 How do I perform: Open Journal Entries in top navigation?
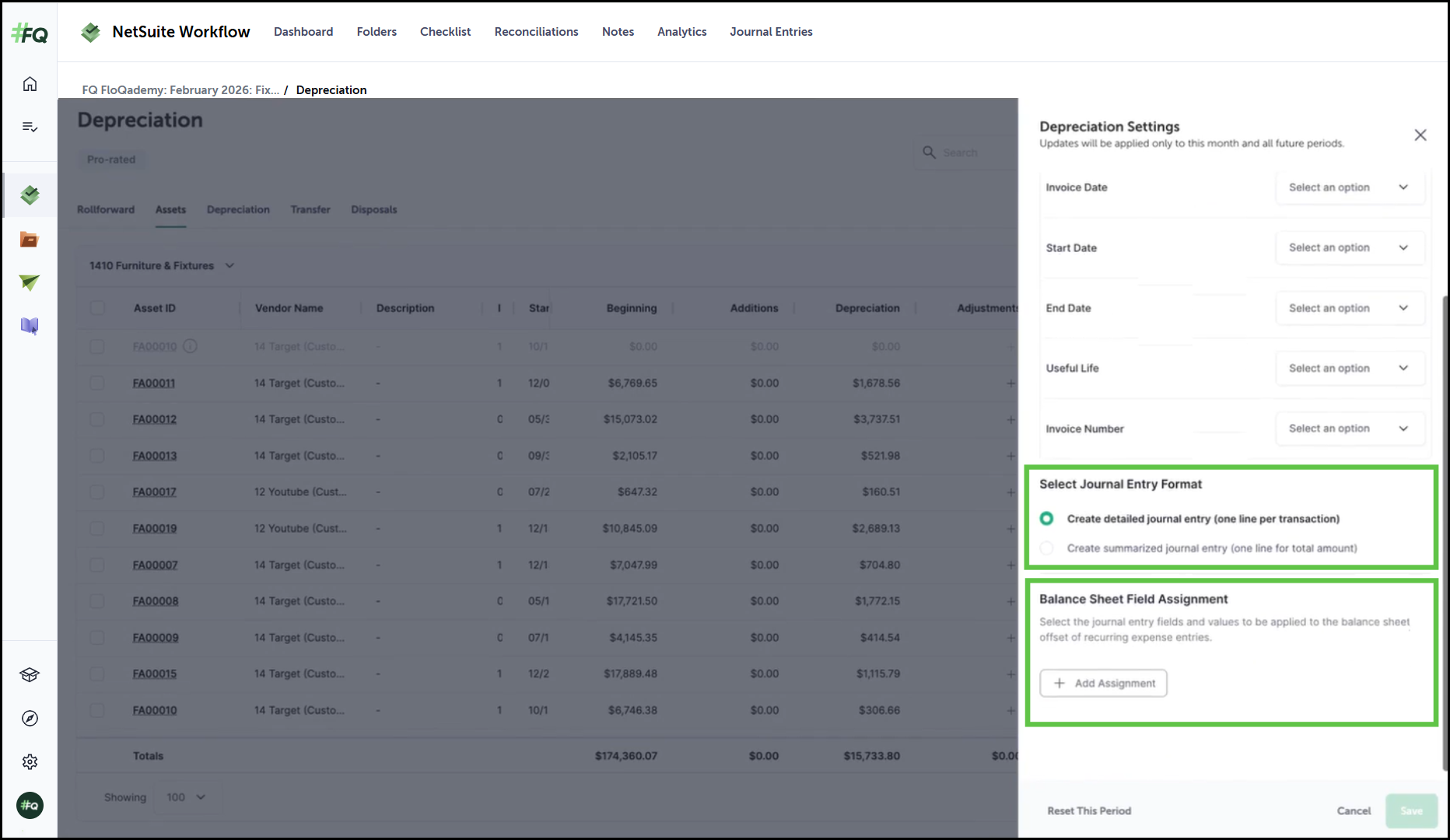(x=771, y=32)
